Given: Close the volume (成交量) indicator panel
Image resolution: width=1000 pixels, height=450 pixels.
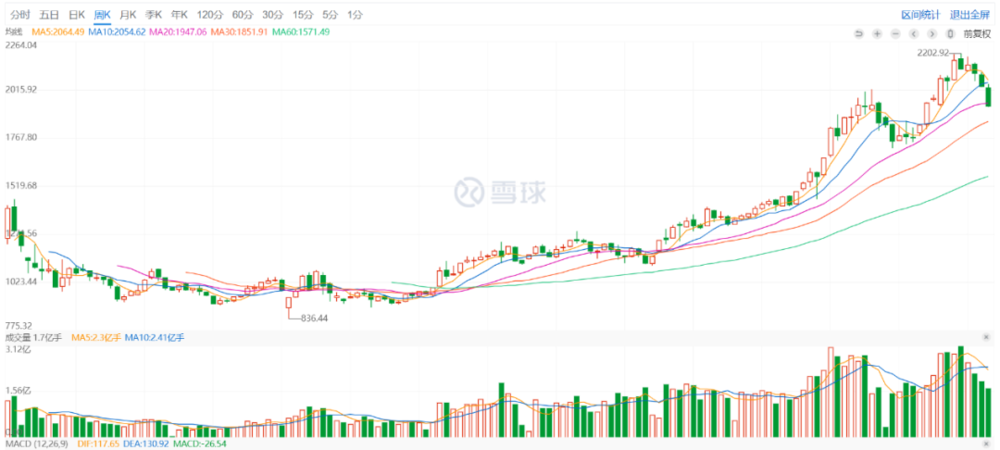Looking at the screenshot, I should click(x=987, y=337).
